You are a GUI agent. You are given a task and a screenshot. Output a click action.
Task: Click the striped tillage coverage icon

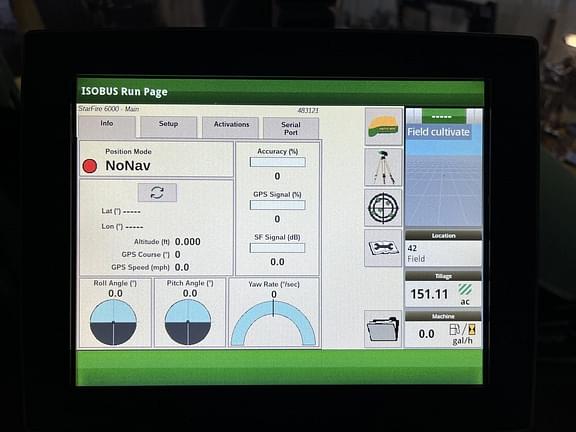point(465,290)
